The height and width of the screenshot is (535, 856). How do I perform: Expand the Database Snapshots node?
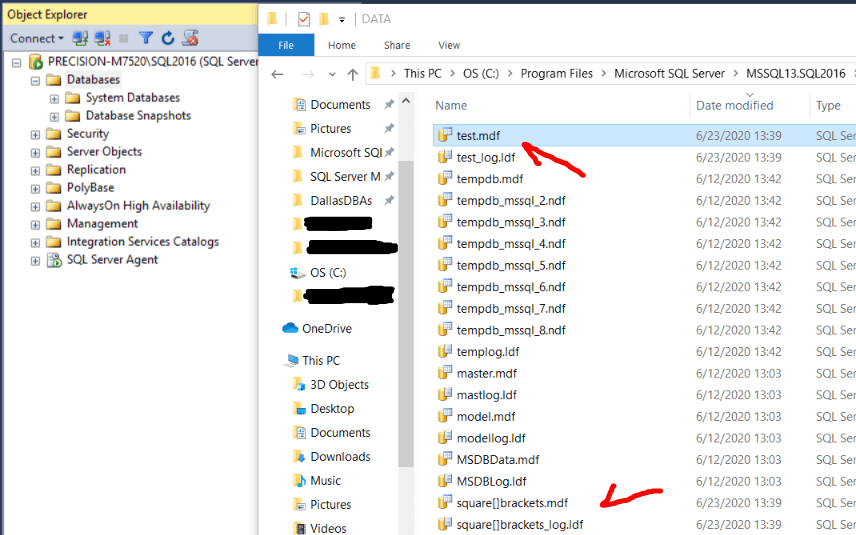point(54,117)
